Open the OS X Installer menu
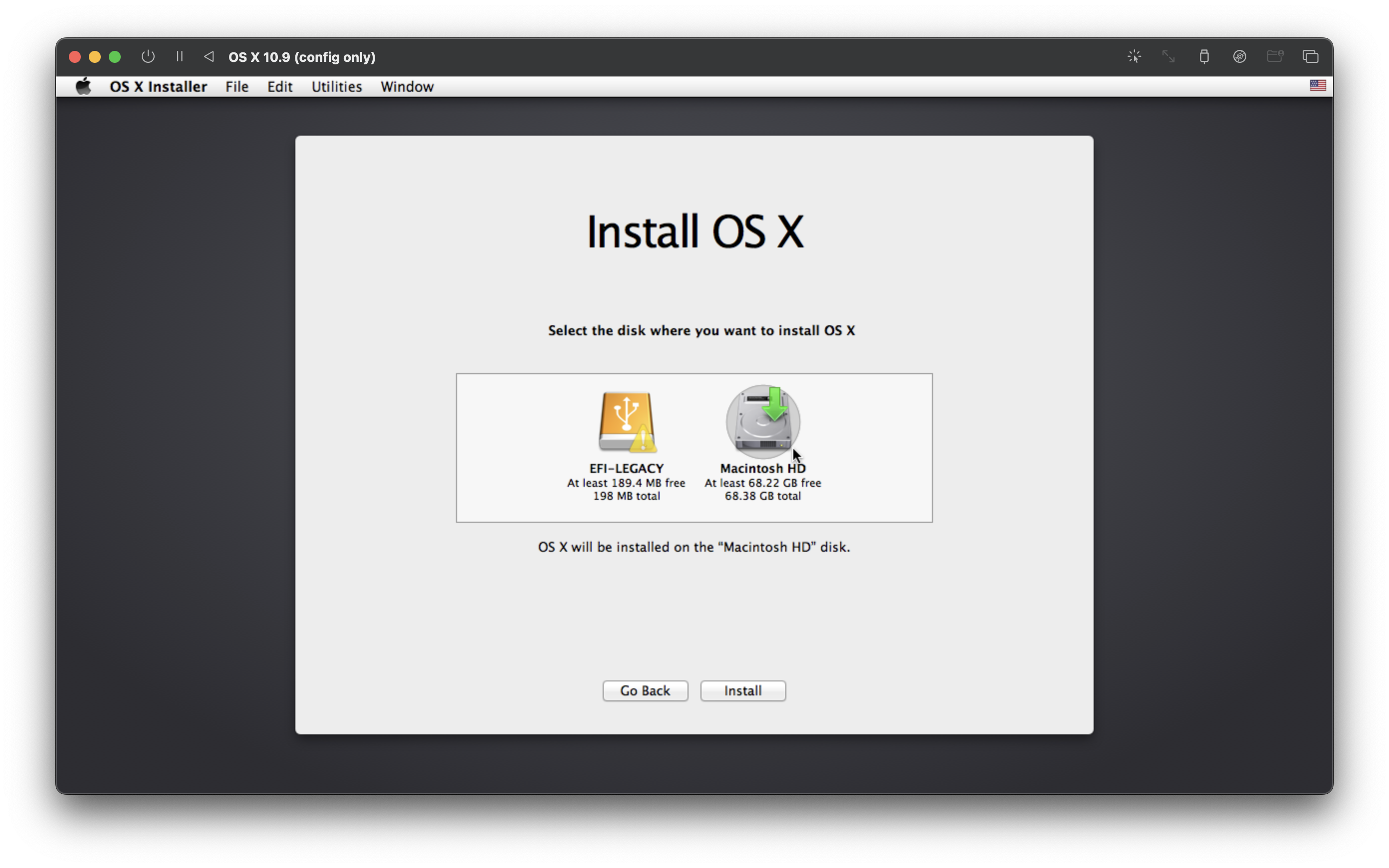Screen dimensions: 1389x868 [x=158, y=87]
